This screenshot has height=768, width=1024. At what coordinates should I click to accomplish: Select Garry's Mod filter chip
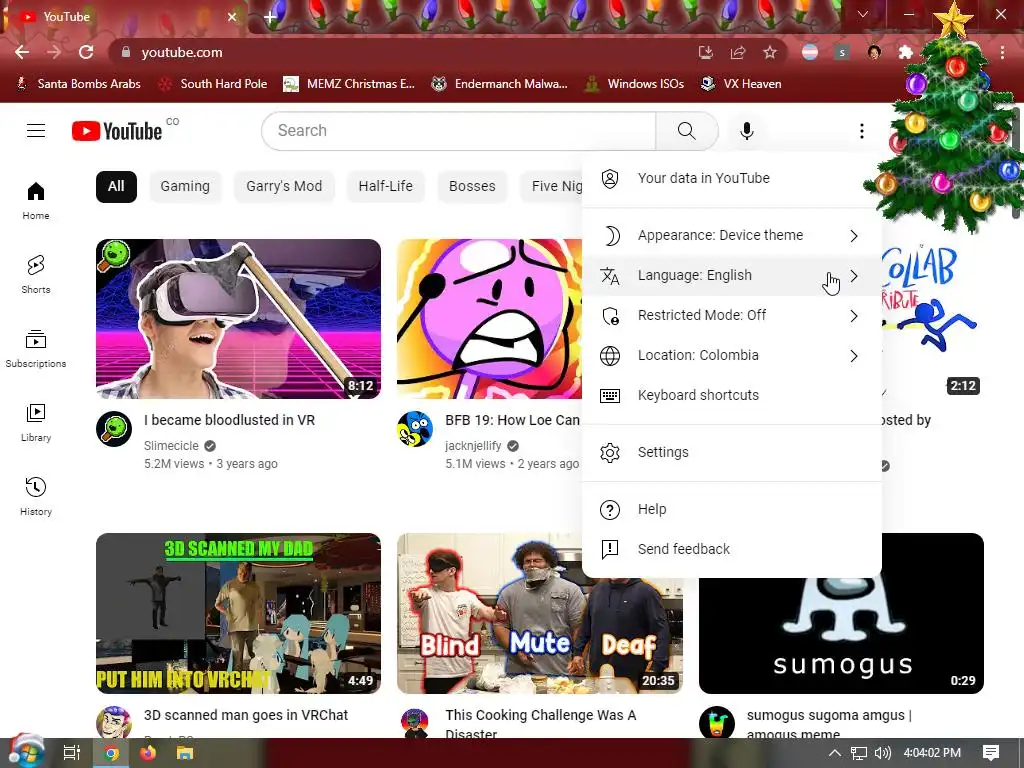pyautogui.click(x=284, y=186)
